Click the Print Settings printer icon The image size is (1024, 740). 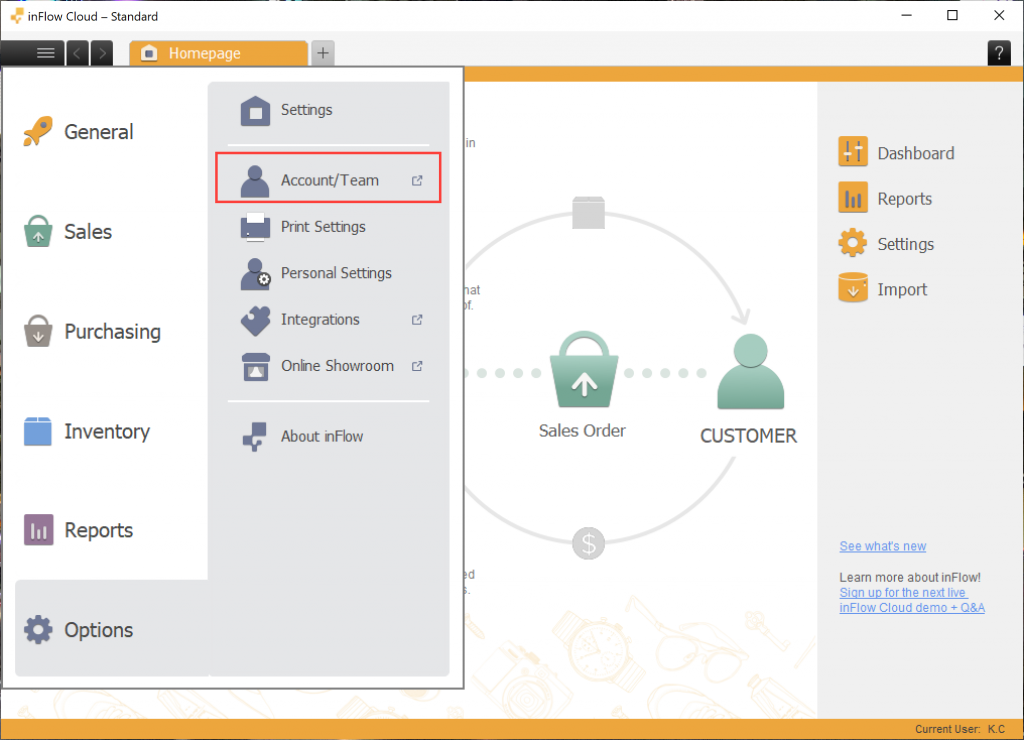[x=255, y=227]
